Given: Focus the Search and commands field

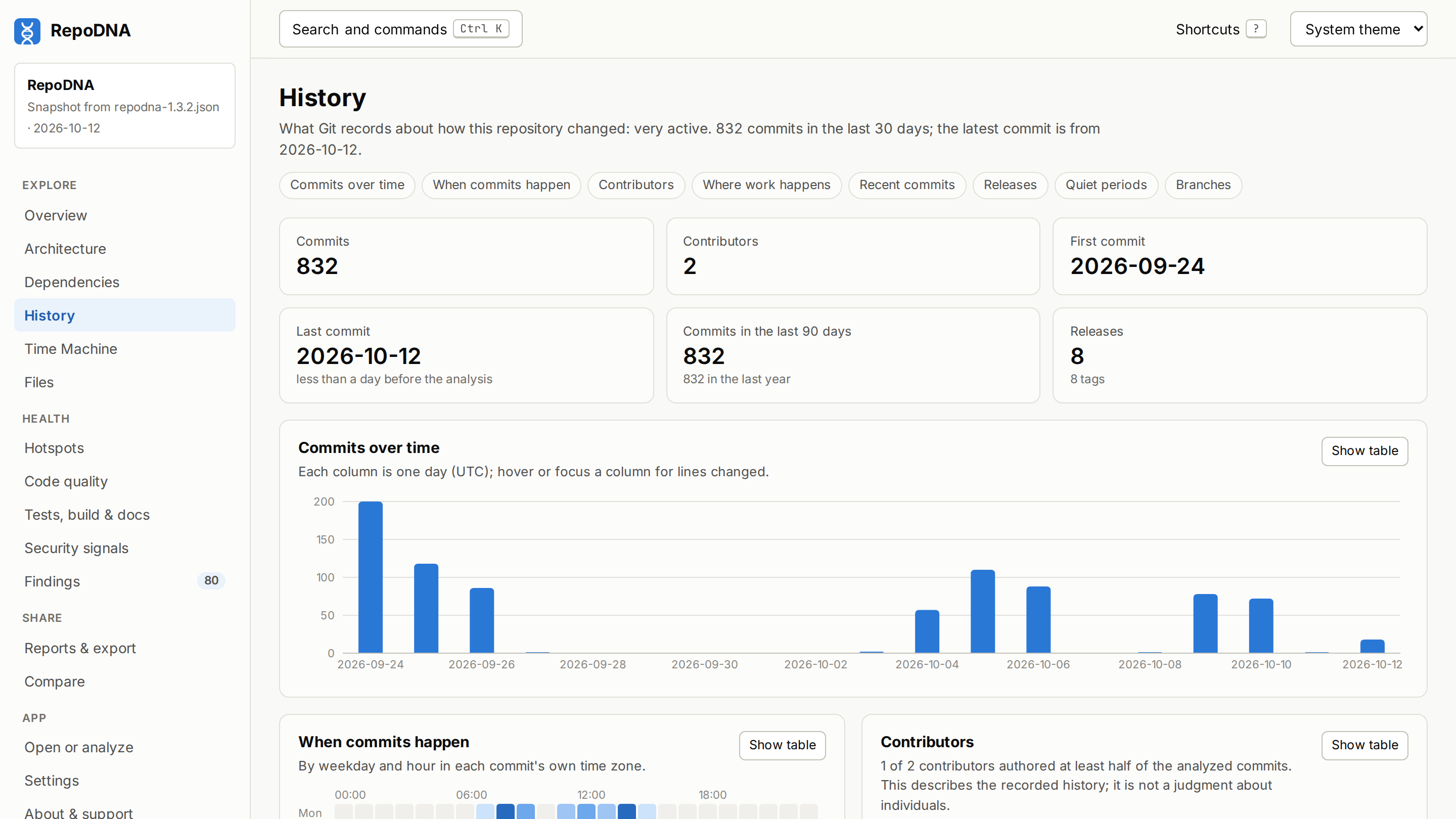Looking at the screenshot, I should click(400, 29).
